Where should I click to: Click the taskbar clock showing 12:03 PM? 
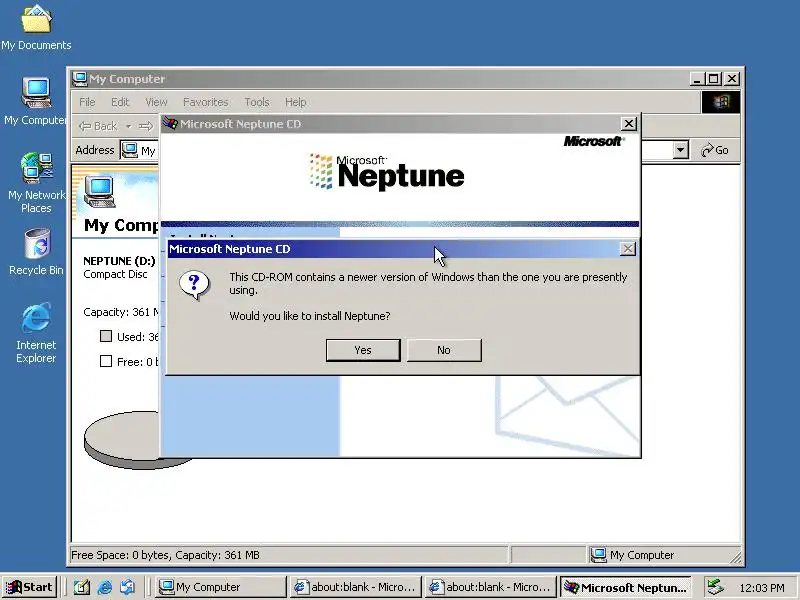click(762, 588)
